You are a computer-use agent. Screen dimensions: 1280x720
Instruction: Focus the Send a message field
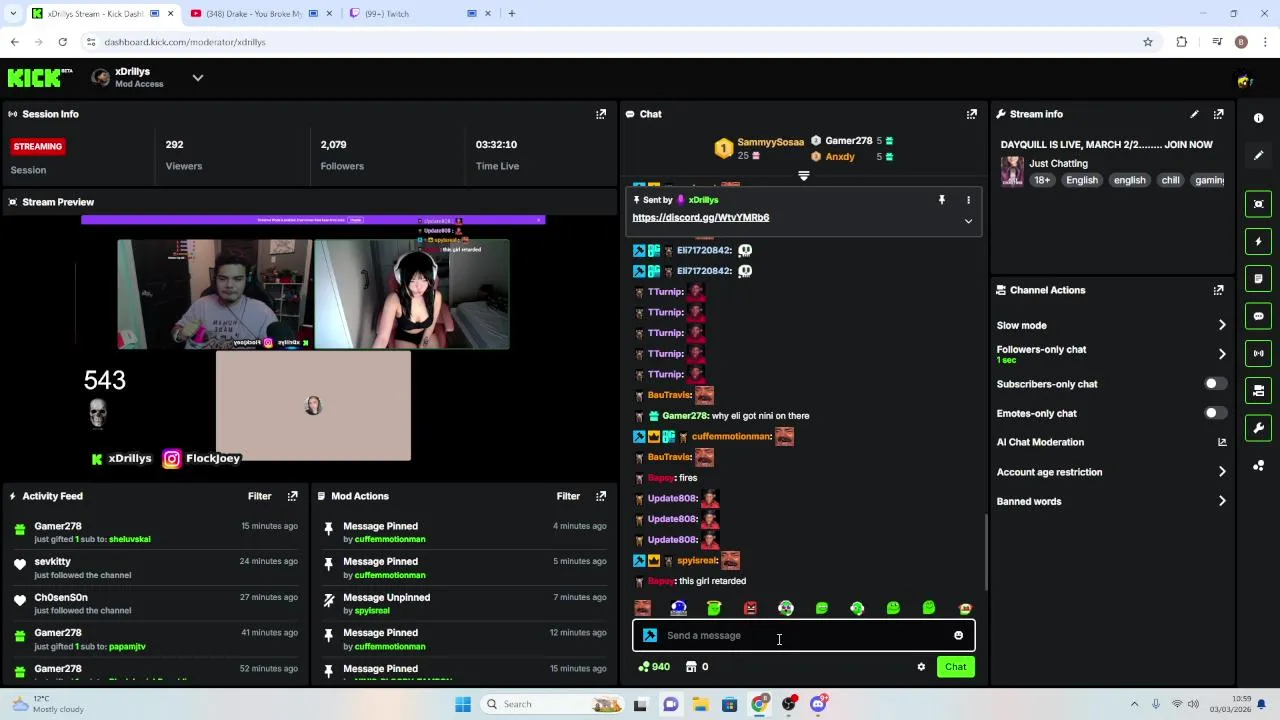tap(803, 636)
